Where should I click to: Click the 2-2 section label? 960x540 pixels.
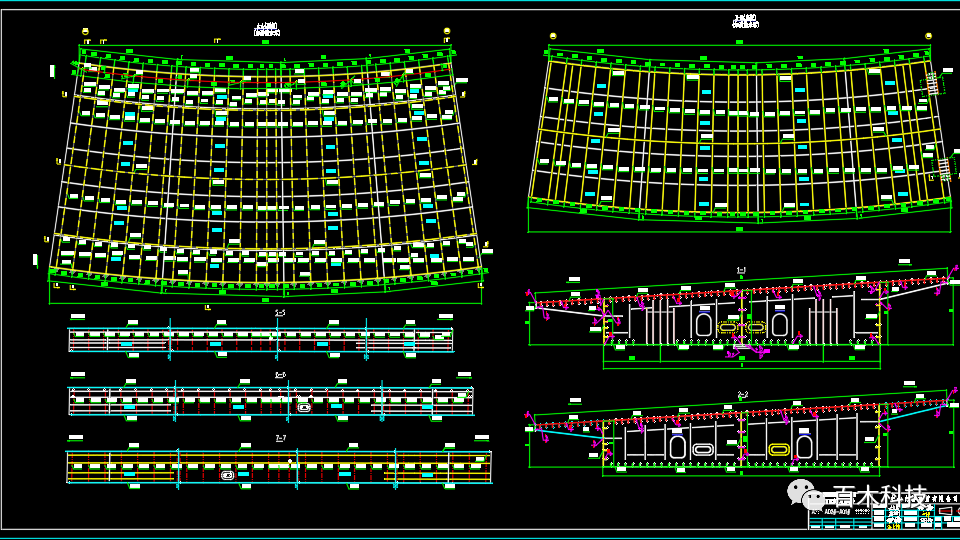point(742,394)
